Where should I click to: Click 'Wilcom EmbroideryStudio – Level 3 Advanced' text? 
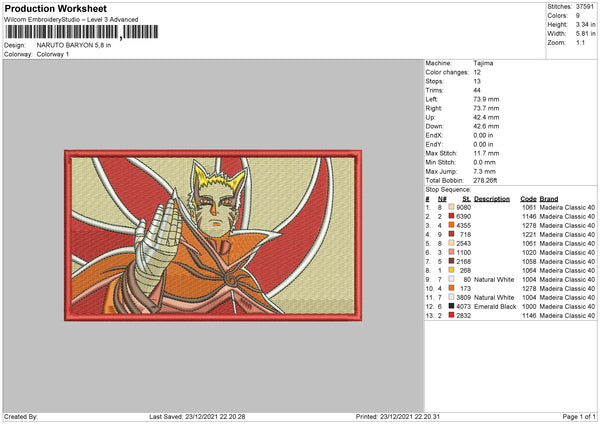tap(71, 20)
